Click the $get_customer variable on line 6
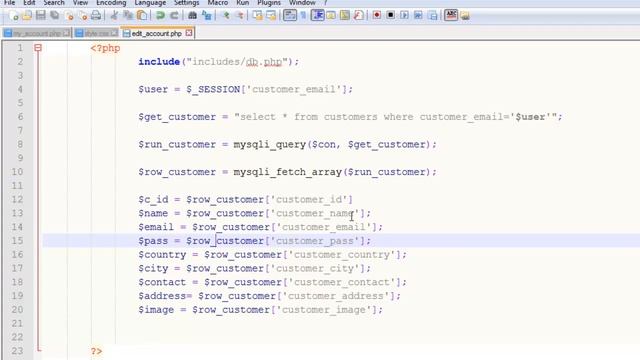 tap(177, 117)
